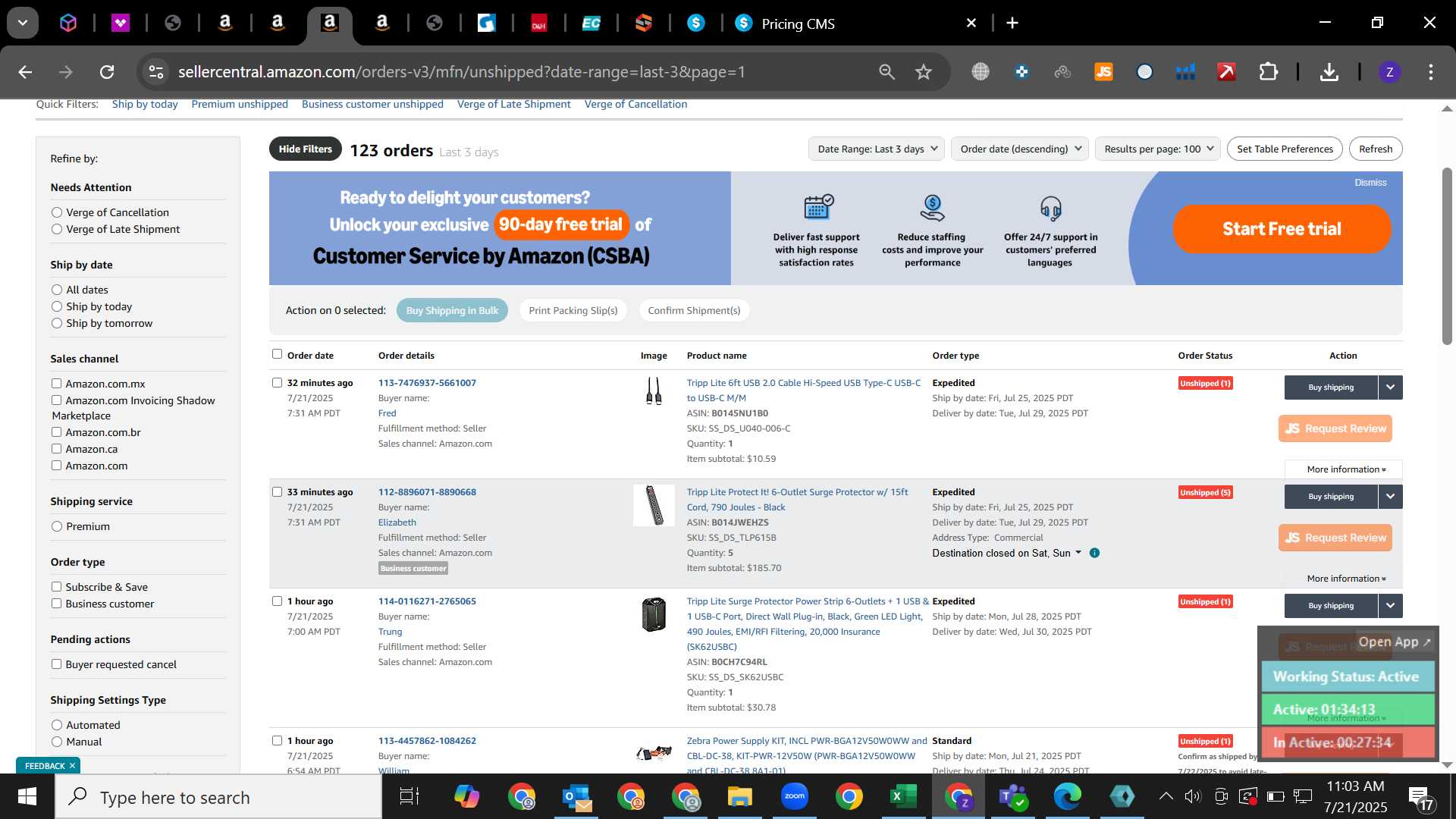The width and height of the screenshot is (1456, 819).
Task: Open Chrome three-dot menu
Action: pyautogui.click(x=1431, y=72)
